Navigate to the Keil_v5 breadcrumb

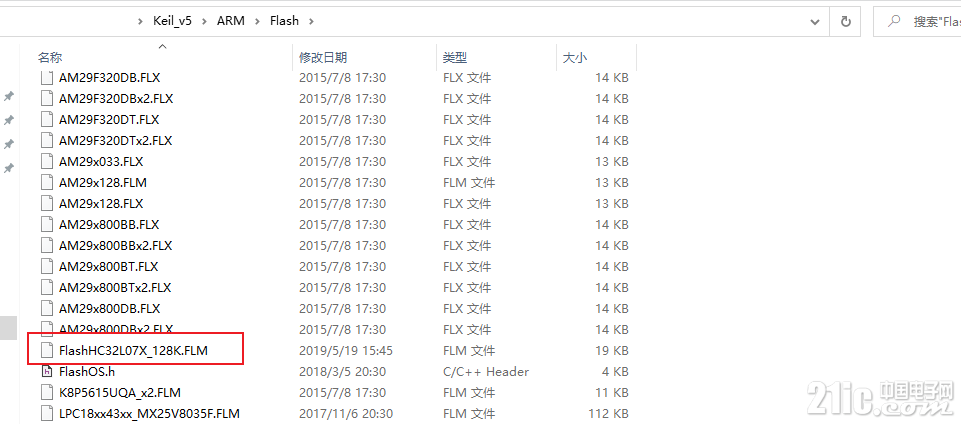coord(172,21)
